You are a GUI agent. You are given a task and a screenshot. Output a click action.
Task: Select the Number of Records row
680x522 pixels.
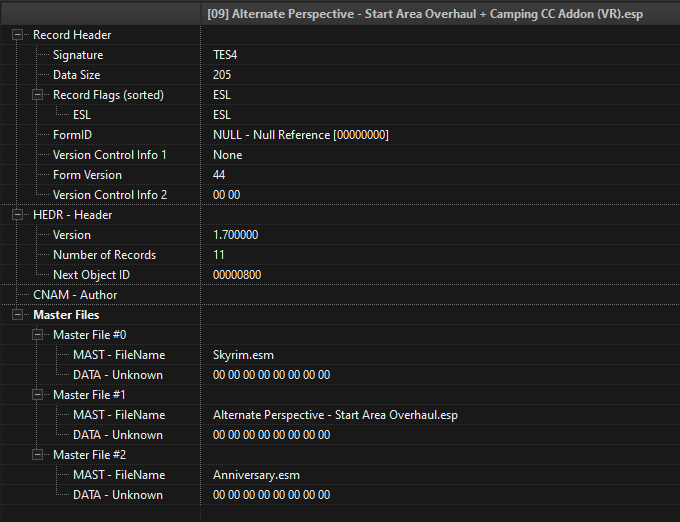coord(340,254)
